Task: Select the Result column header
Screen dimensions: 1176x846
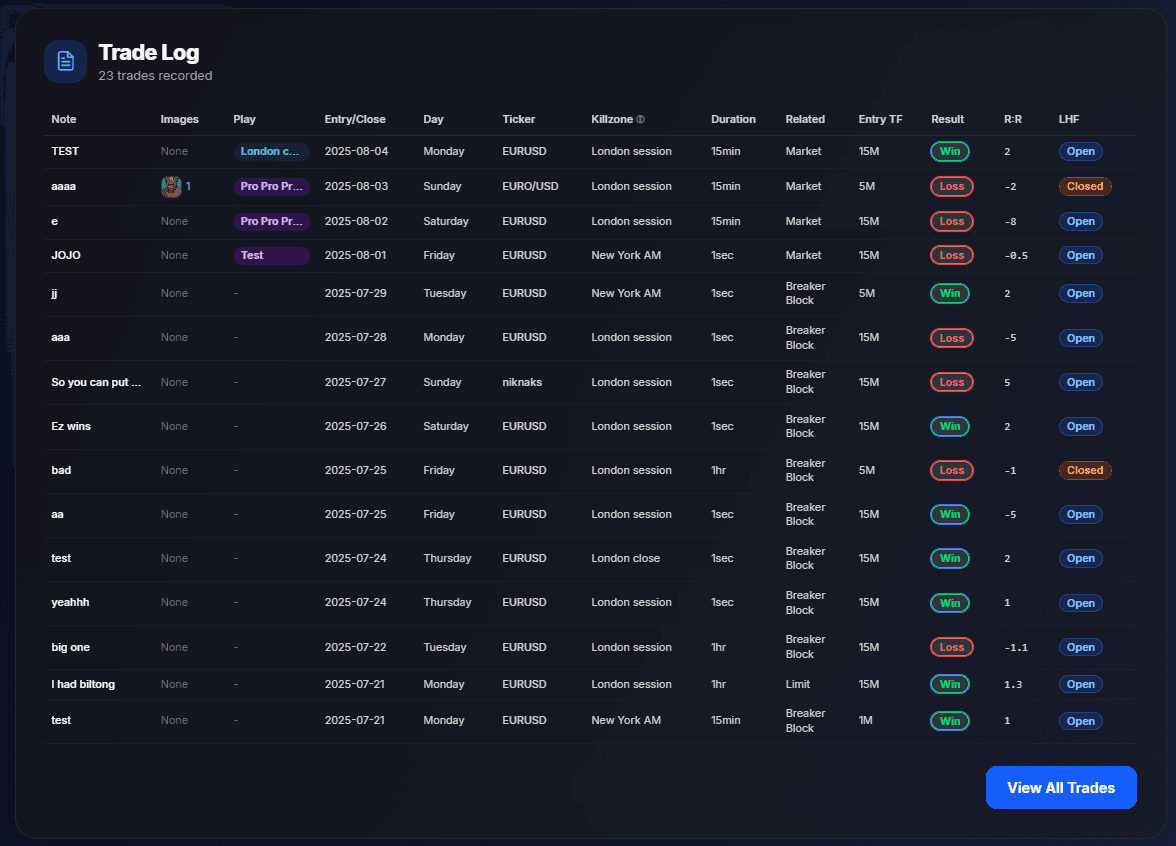Action: [947, 119]
